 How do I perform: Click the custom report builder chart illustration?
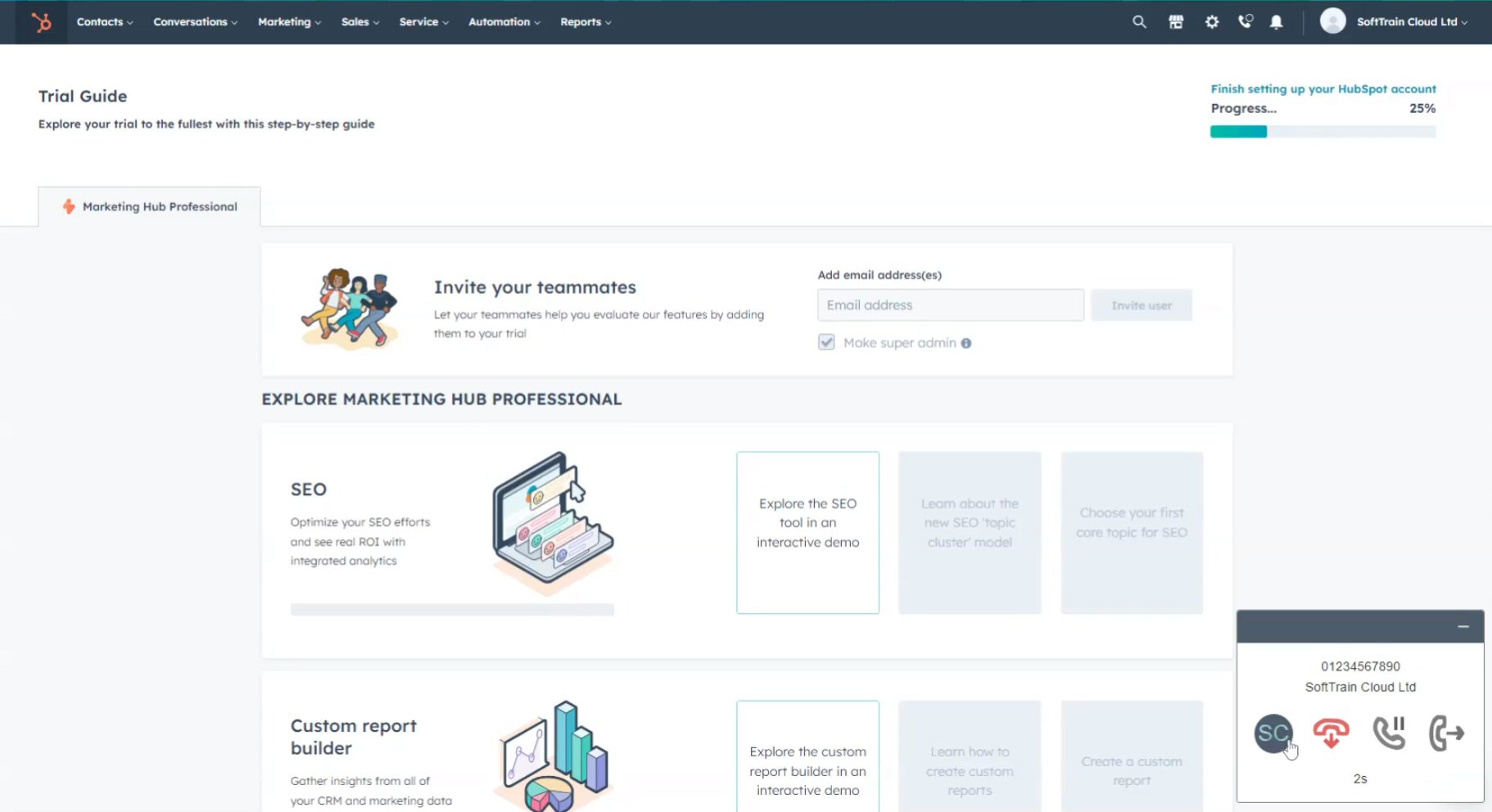pos(553,756)
